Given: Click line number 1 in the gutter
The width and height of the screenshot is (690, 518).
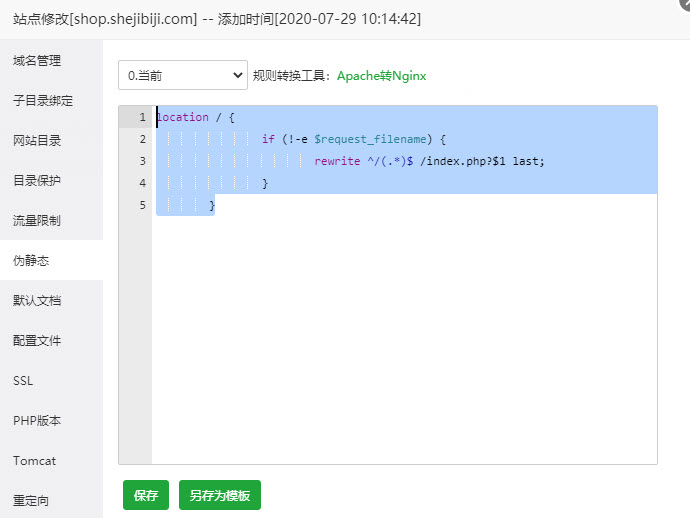Looking at the screenshot, I should pyautogui.click(x=142, y=117).
